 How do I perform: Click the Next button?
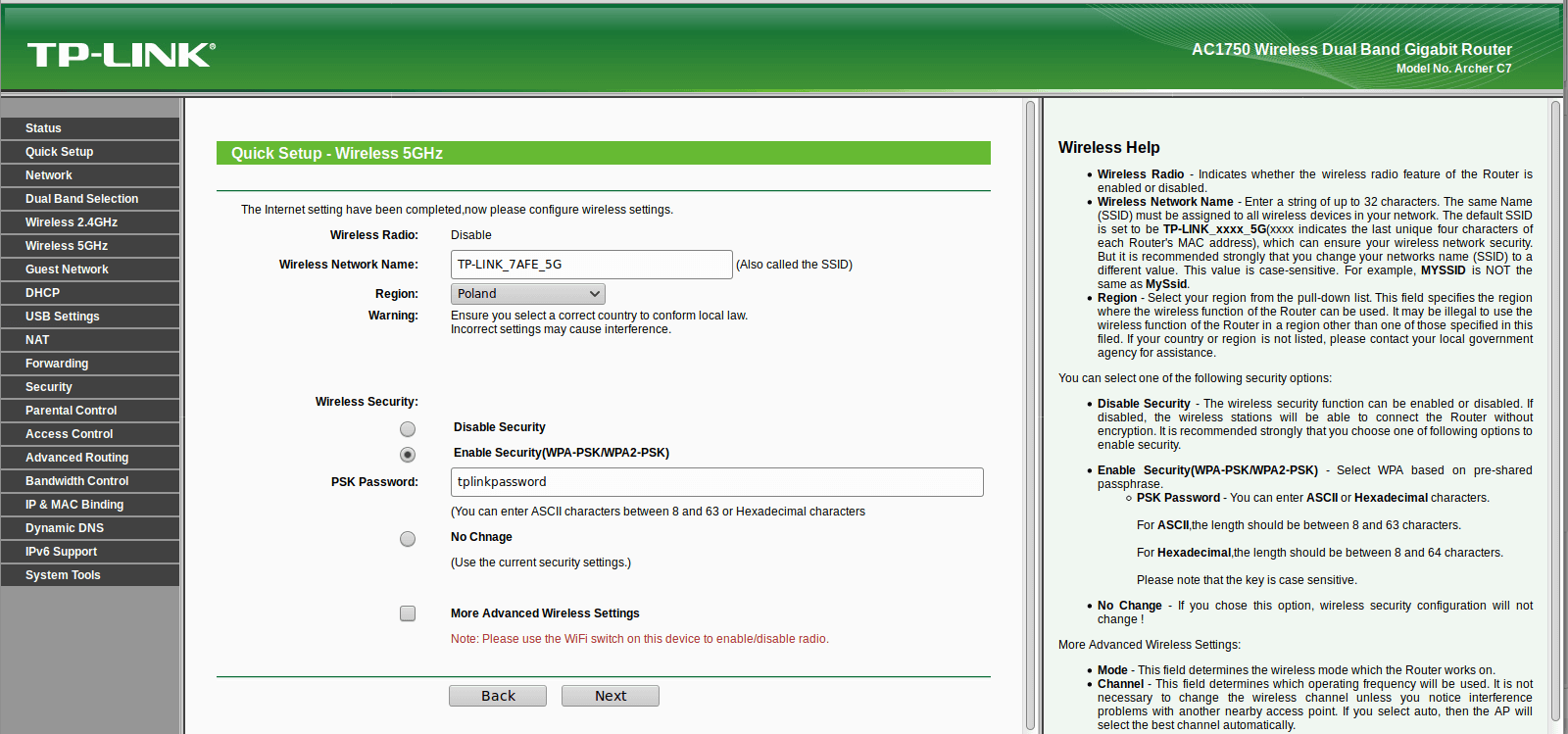[x=611, y=696]
